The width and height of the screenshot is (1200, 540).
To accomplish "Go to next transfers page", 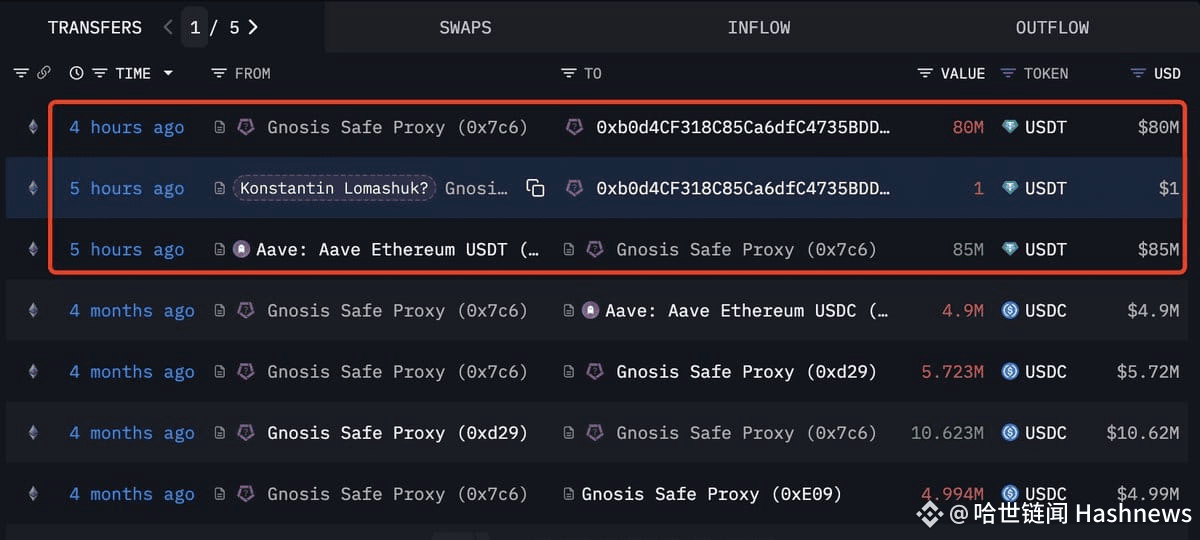I will tap(253, 27).
